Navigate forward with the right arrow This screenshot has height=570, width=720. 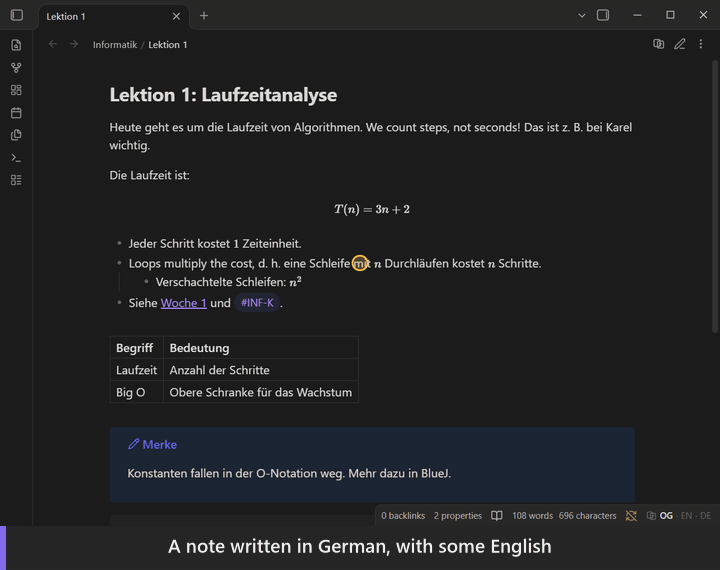pyautogui.click(x=74, y=44)
